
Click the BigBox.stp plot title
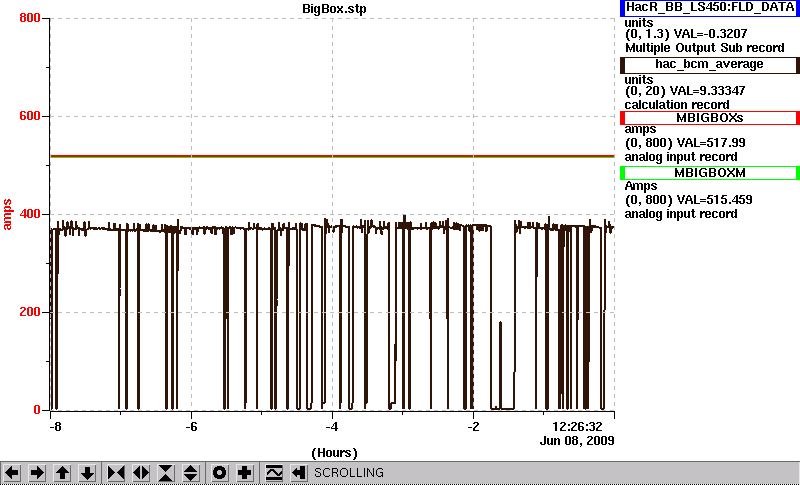334,9
